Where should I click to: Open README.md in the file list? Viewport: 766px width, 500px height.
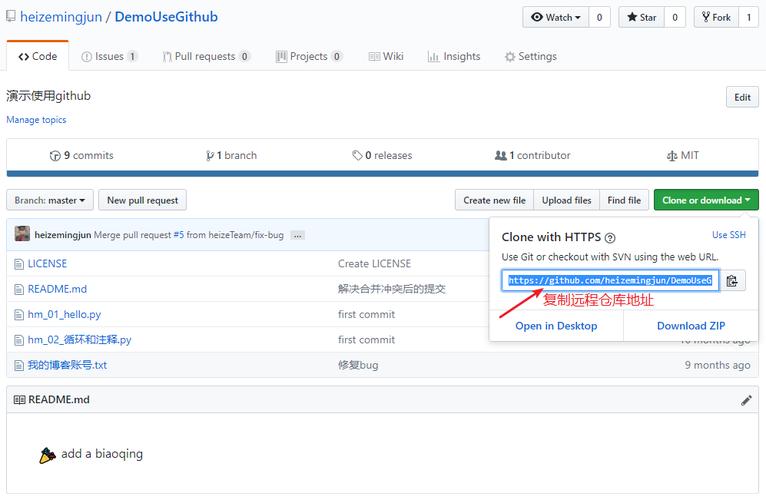point(57,289)
